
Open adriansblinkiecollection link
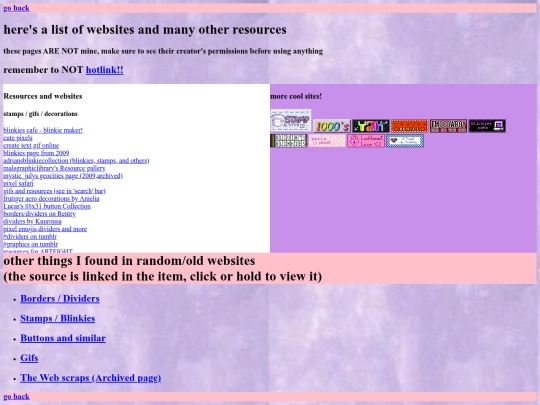tap(76, 160)
